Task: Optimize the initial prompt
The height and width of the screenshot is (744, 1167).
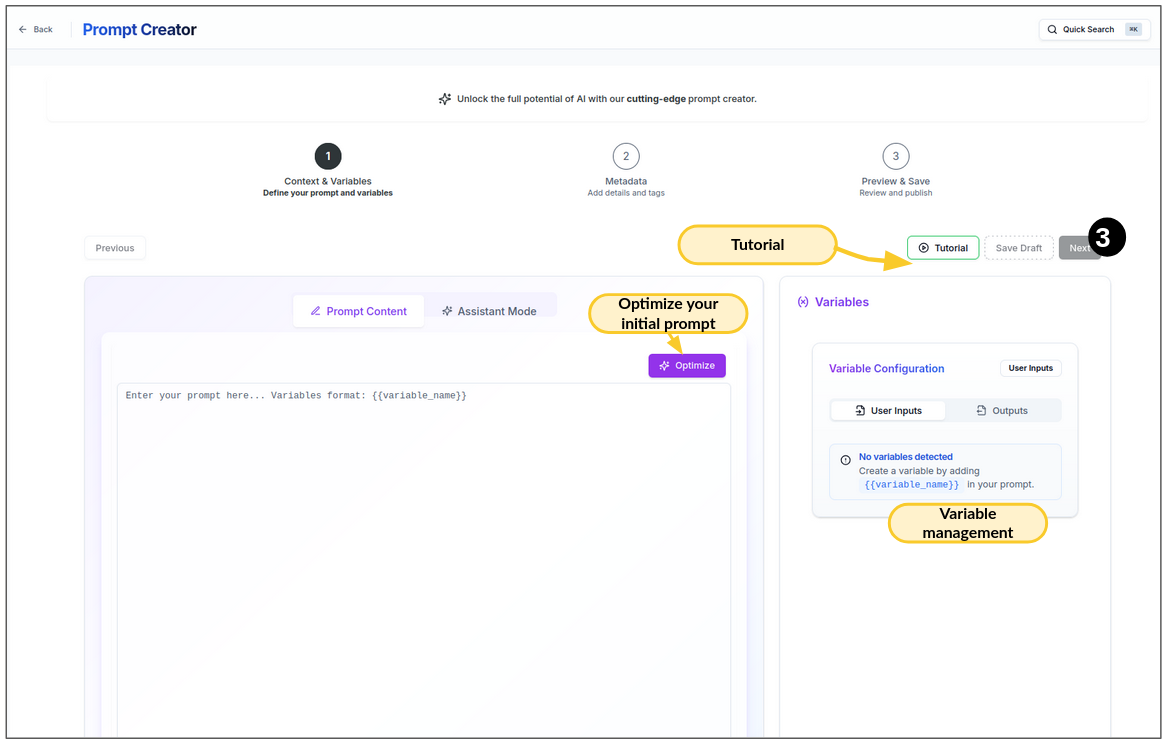Action: point(686,365)
